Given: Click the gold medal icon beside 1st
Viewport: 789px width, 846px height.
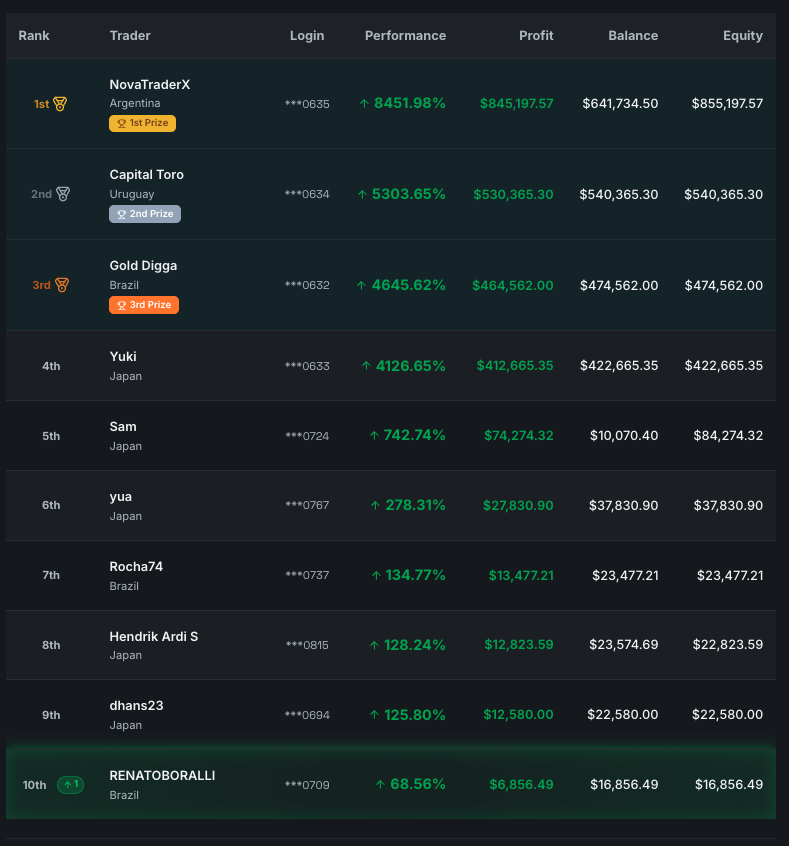Looking at the screenshot, I should 60,104.
